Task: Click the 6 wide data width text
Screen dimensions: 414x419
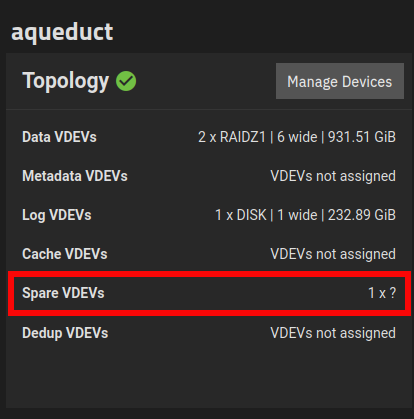Action: click(x=297, y=137)
